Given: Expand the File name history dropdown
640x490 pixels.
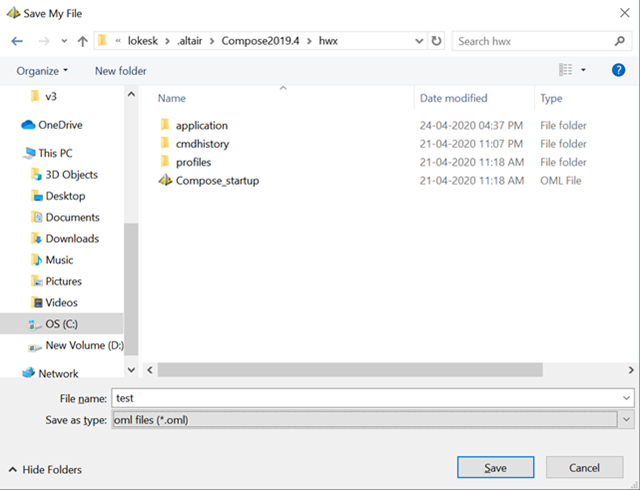Looking at the screenshot, I should [625, 397].
